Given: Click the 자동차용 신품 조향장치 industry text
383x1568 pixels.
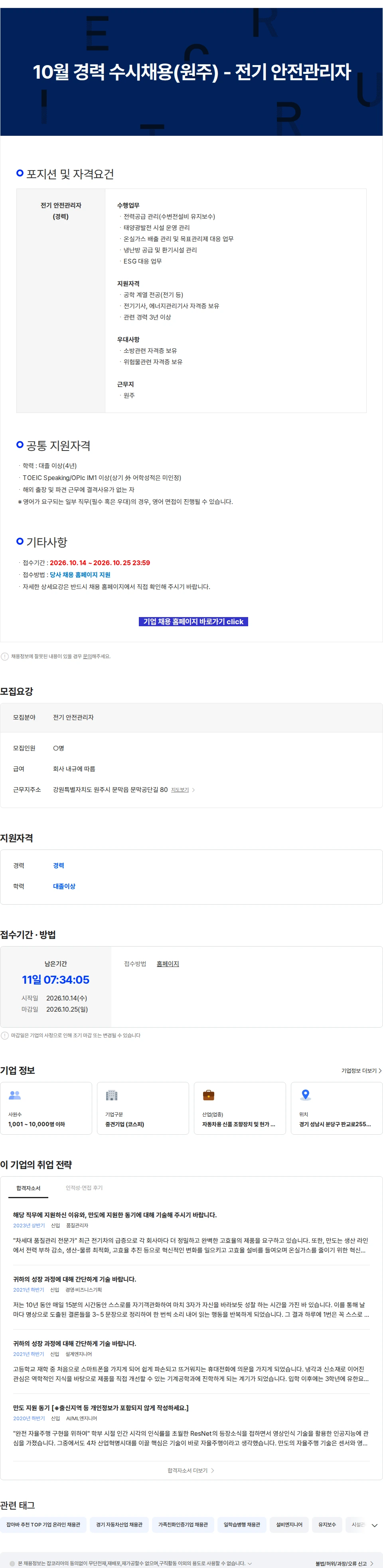Looking at the screenshot, I should 238,1123.
